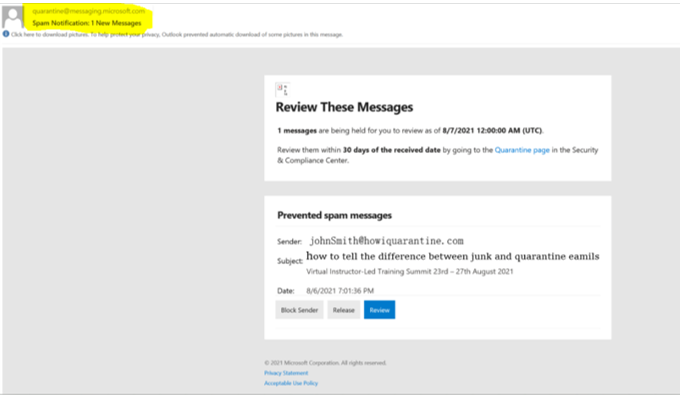Click the 8/6/2021 7:01:36 PM date value
Image resolution: width=683 pixels, height=395 pixels.
(x=340, y=290)
